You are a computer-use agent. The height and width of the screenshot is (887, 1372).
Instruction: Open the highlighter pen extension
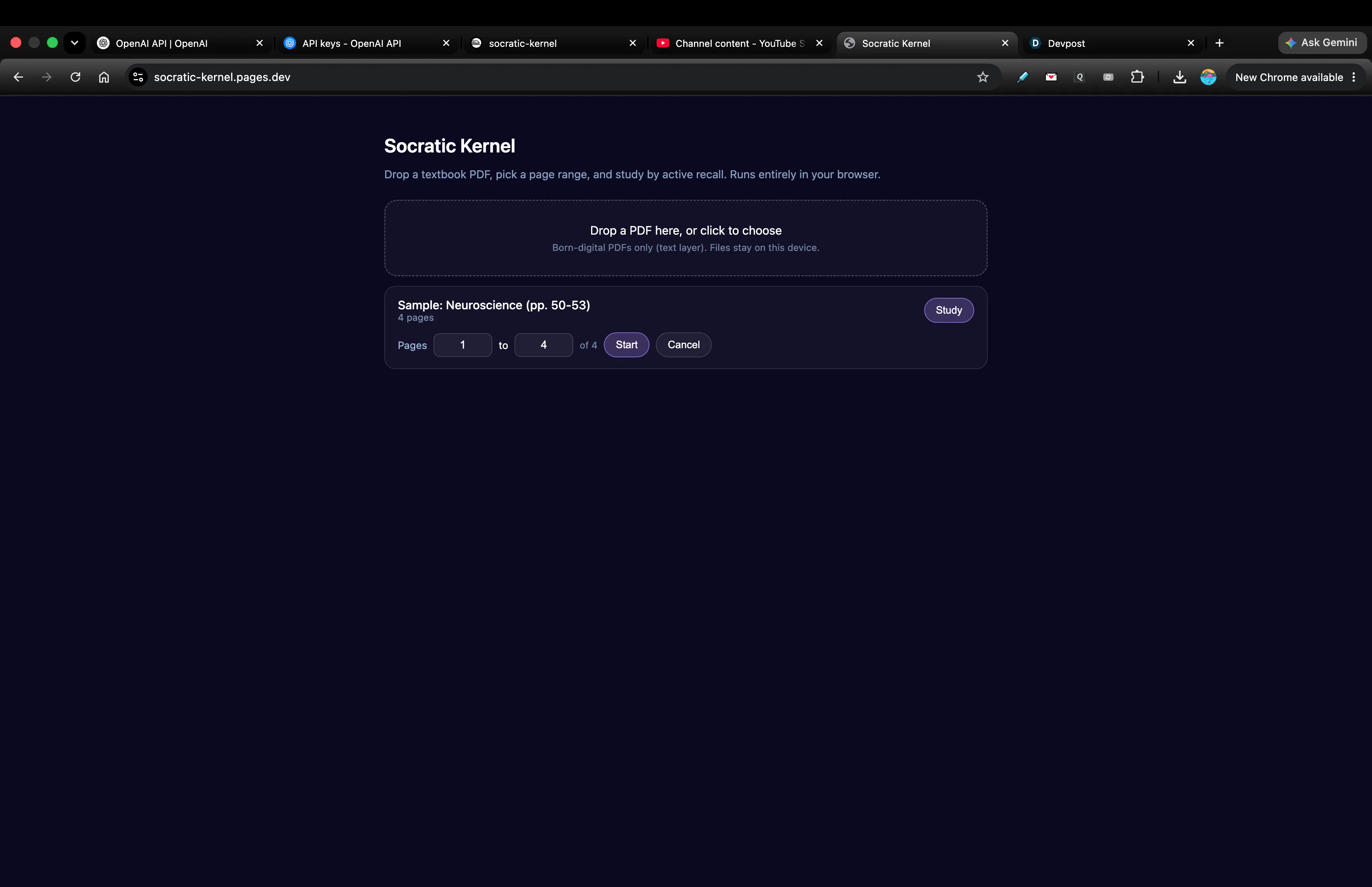[x=1023, y=77]
